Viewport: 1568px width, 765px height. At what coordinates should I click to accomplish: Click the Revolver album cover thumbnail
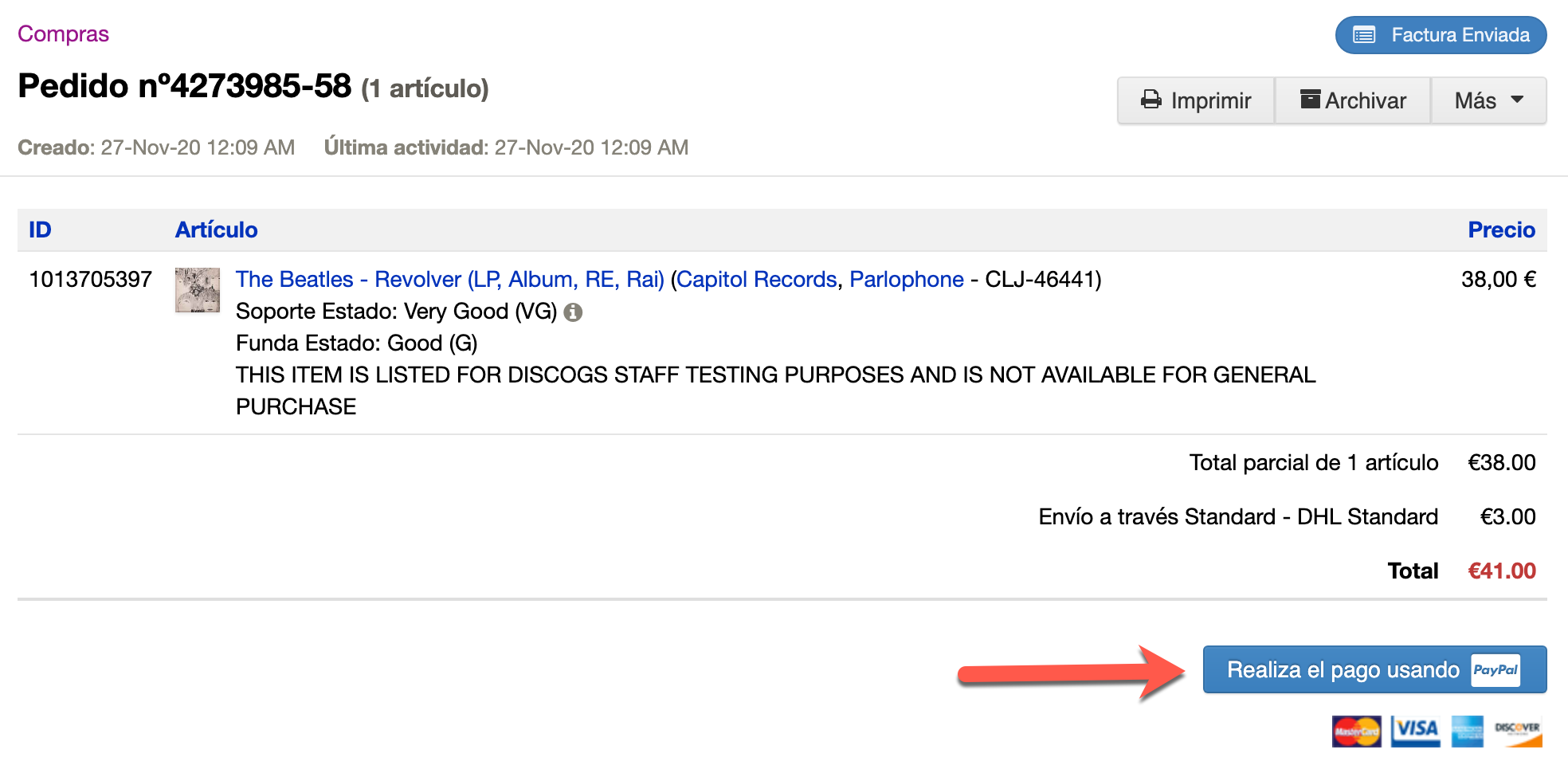[198, 290]
